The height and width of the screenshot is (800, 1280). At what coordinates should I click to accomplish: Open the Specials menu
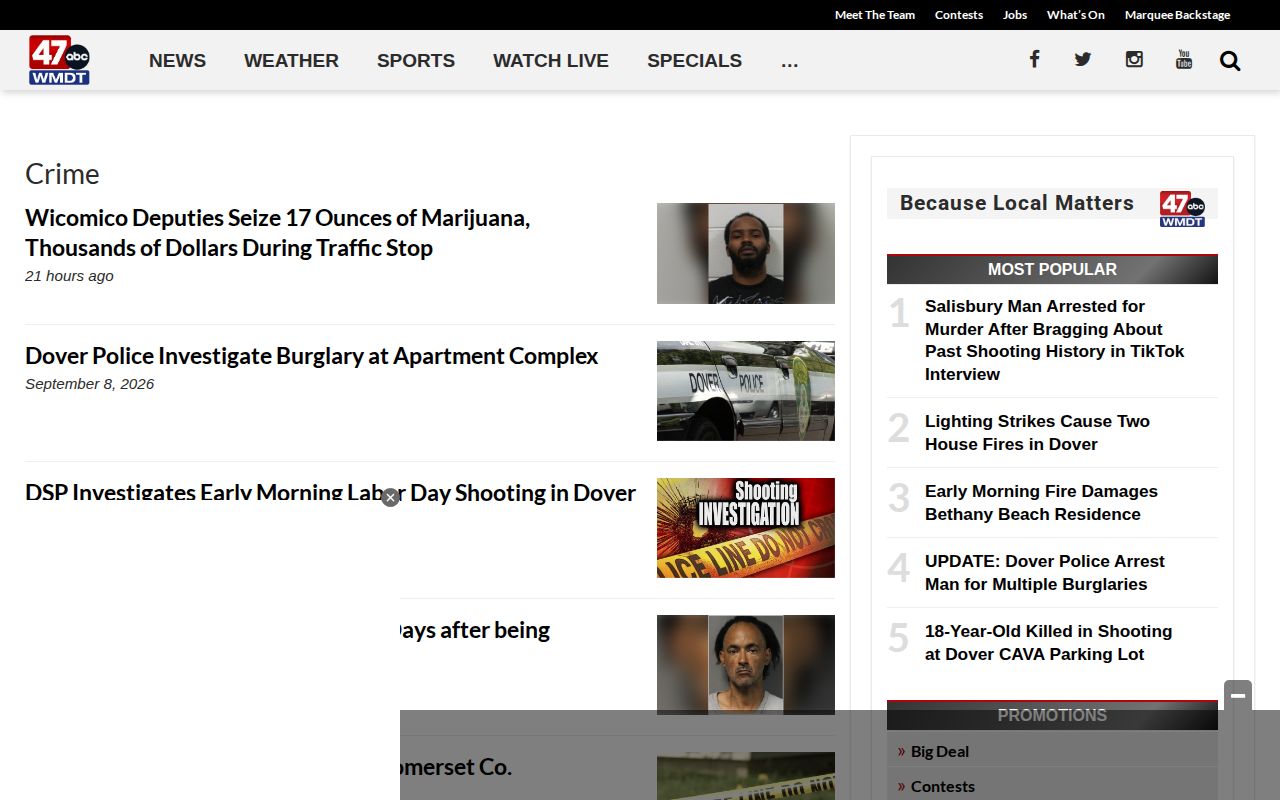pos(694,60)
